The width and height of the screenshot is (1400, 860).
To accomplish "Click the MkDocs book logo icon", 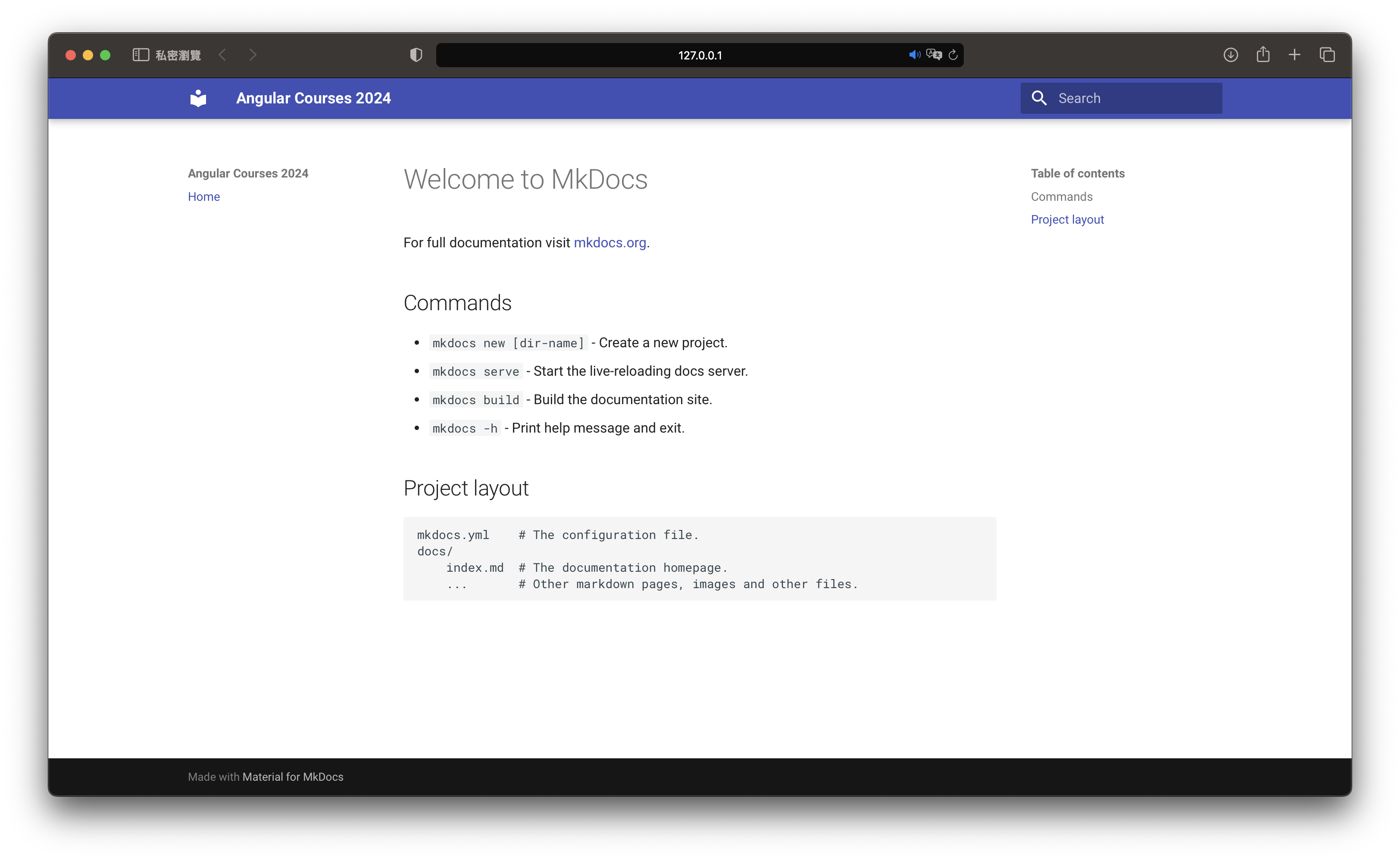I will point(198,98).
